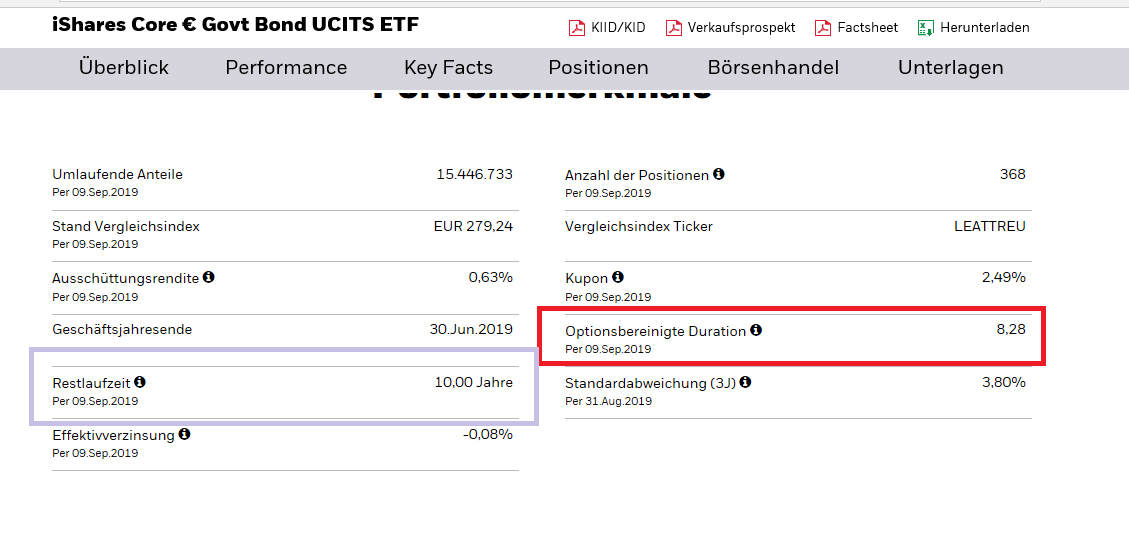The height and width of the screenshot is (537, 1129).
Task: Switch to the Performance tab
Action: pos(286,68)
